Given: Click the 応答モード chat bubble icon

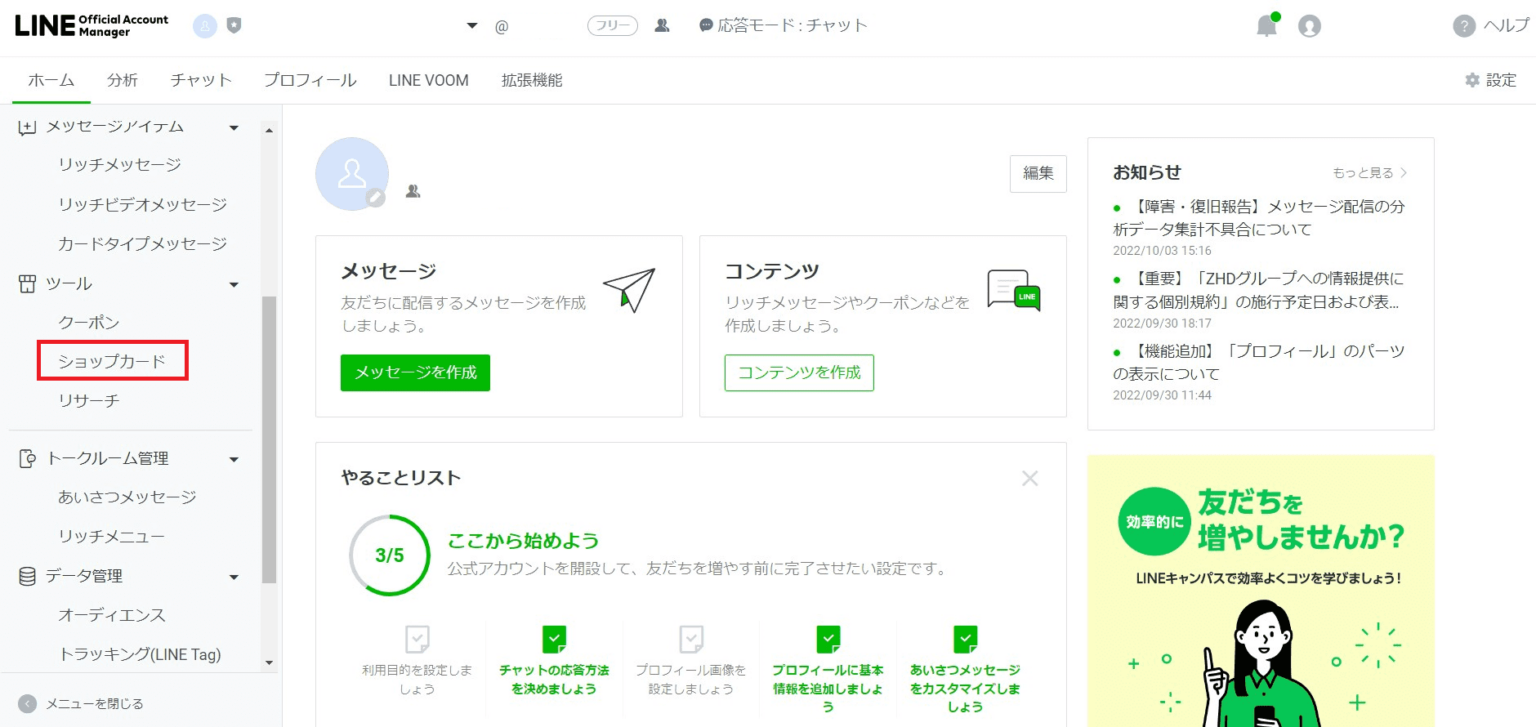Looking at the screenshot, I should coord(707,25).
